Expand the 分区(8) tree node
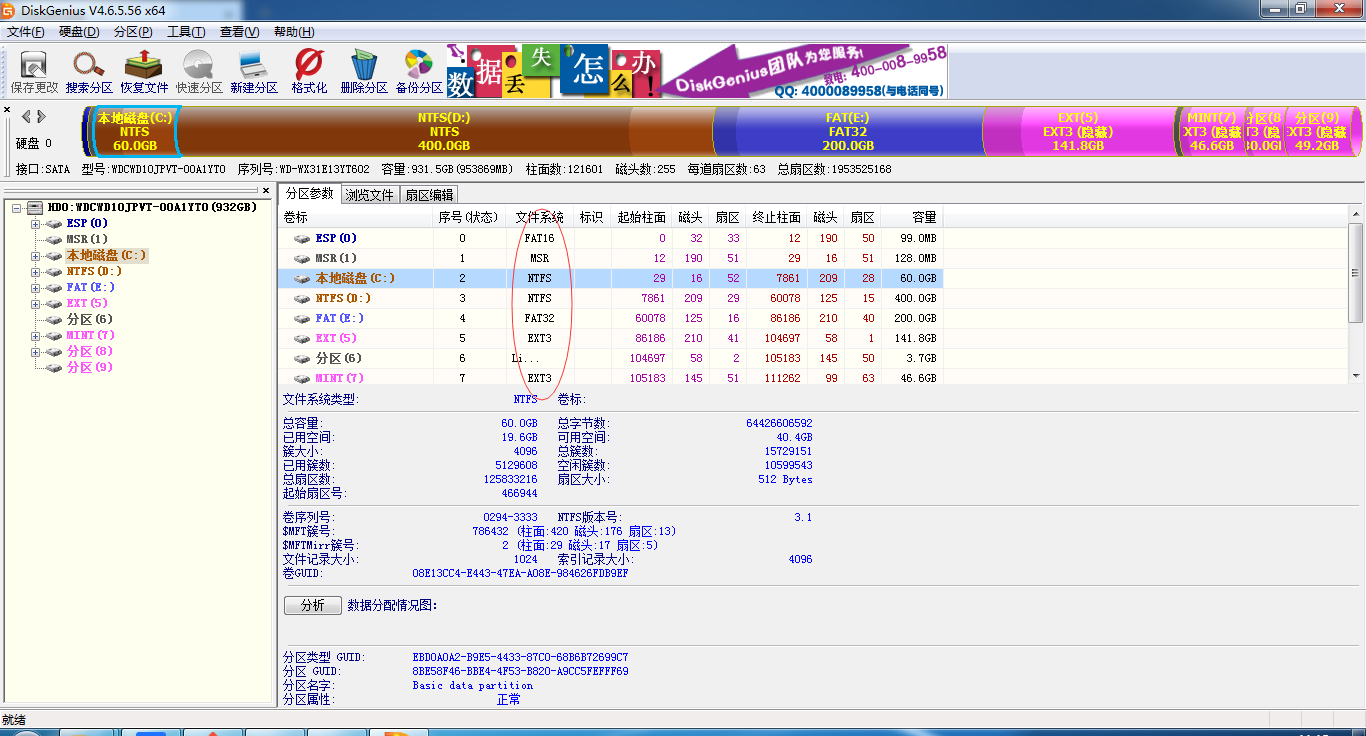 [x=36, y=352]
